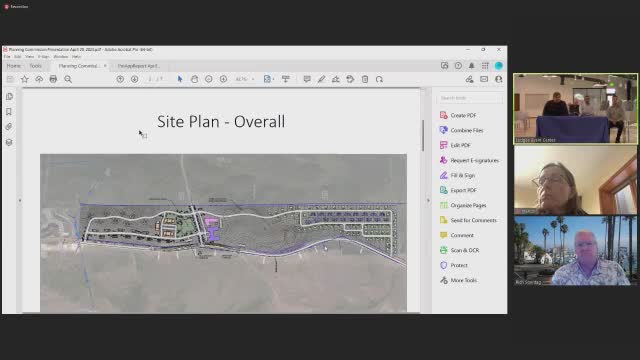Click the zoom out minus icon

click(x=209, y=79)
